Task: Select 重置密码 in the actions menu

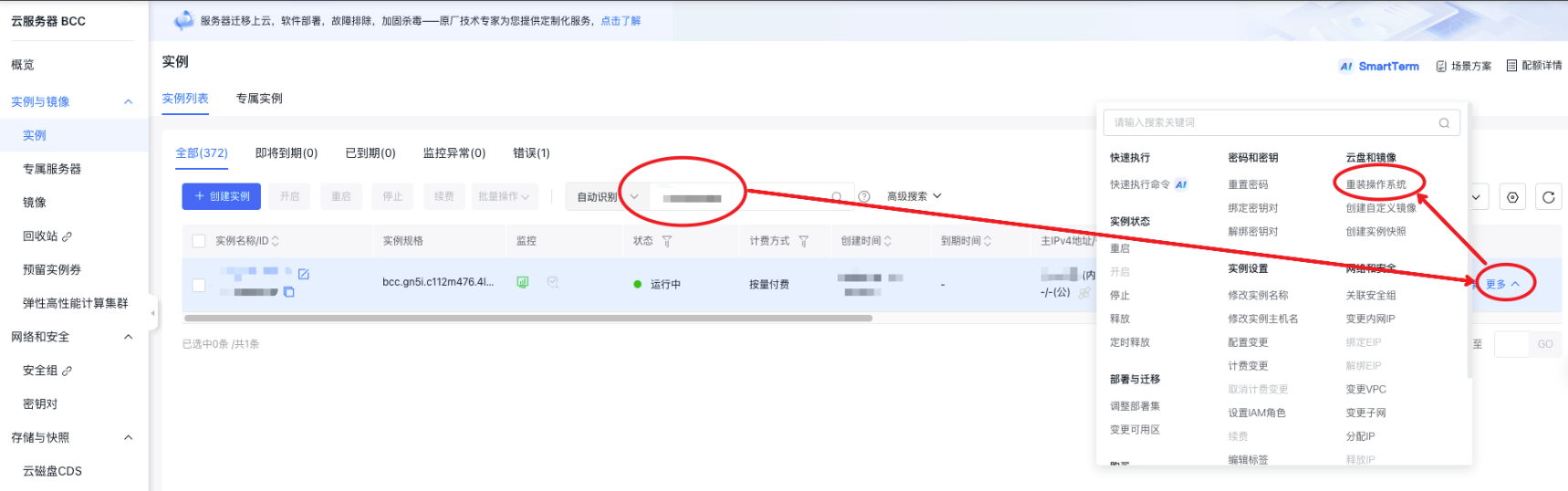Action: [1248, 184]
